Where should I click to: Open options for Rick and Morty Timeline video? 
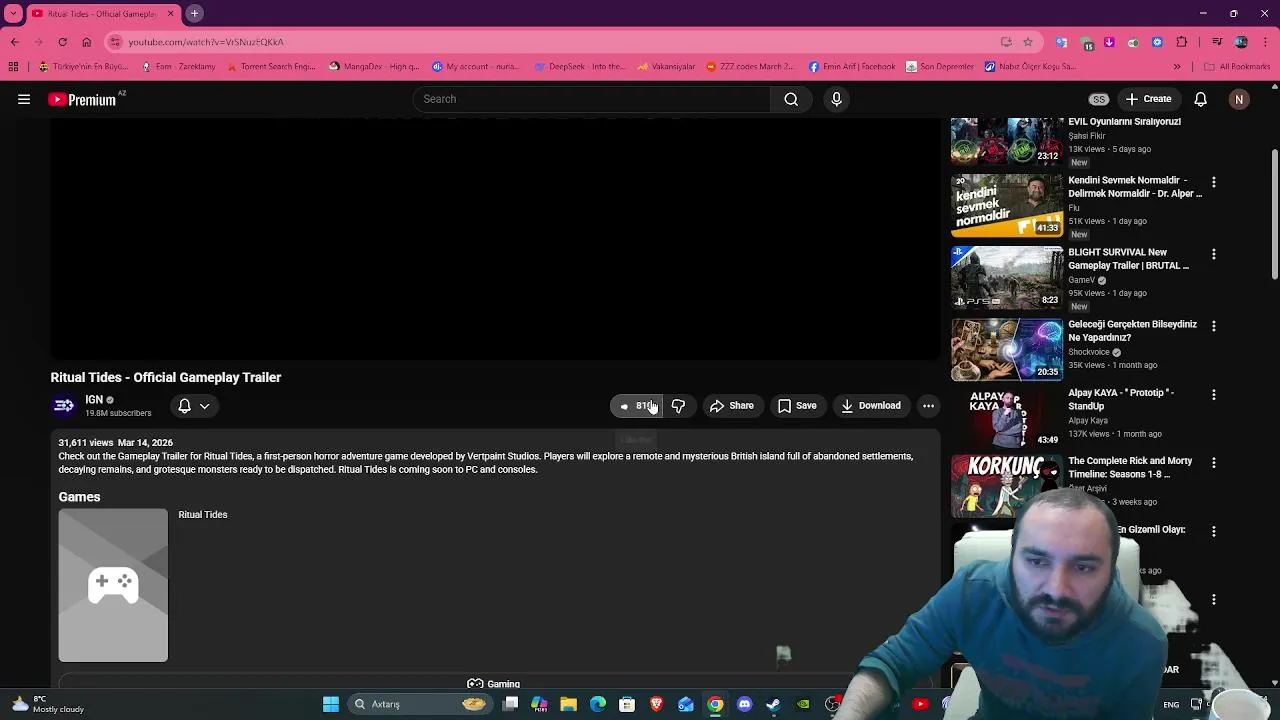pyautogui.click(x=1214, y=463)
